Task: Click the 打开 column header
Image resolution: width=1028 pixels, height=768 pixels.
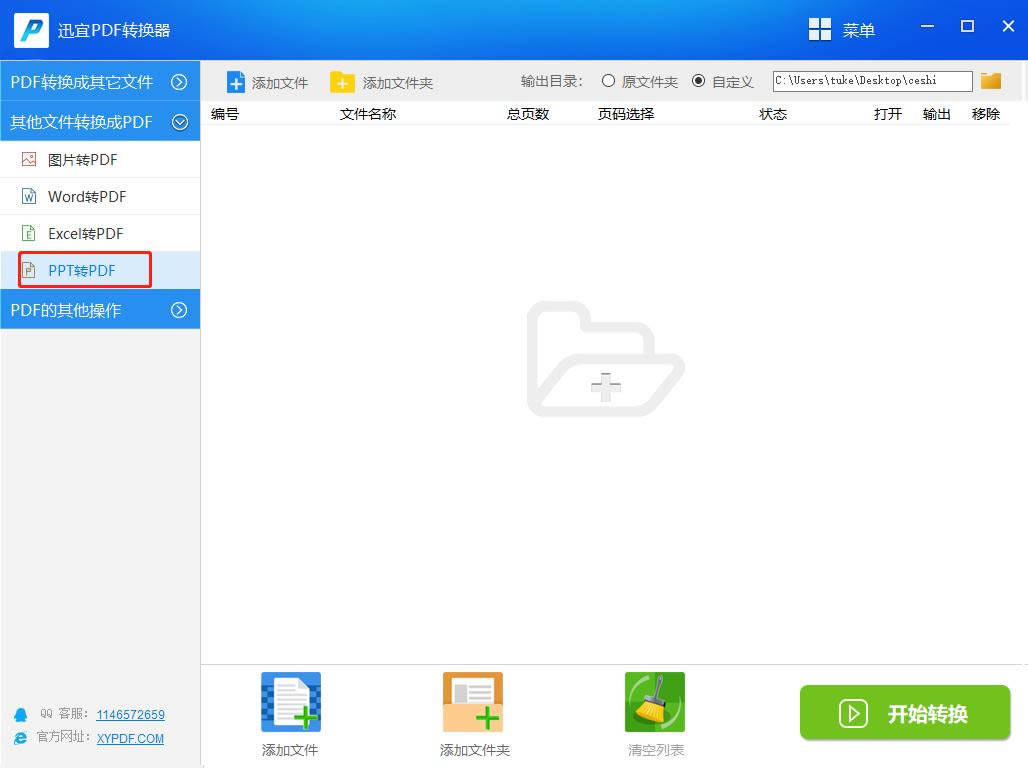Action: (888, 114)
